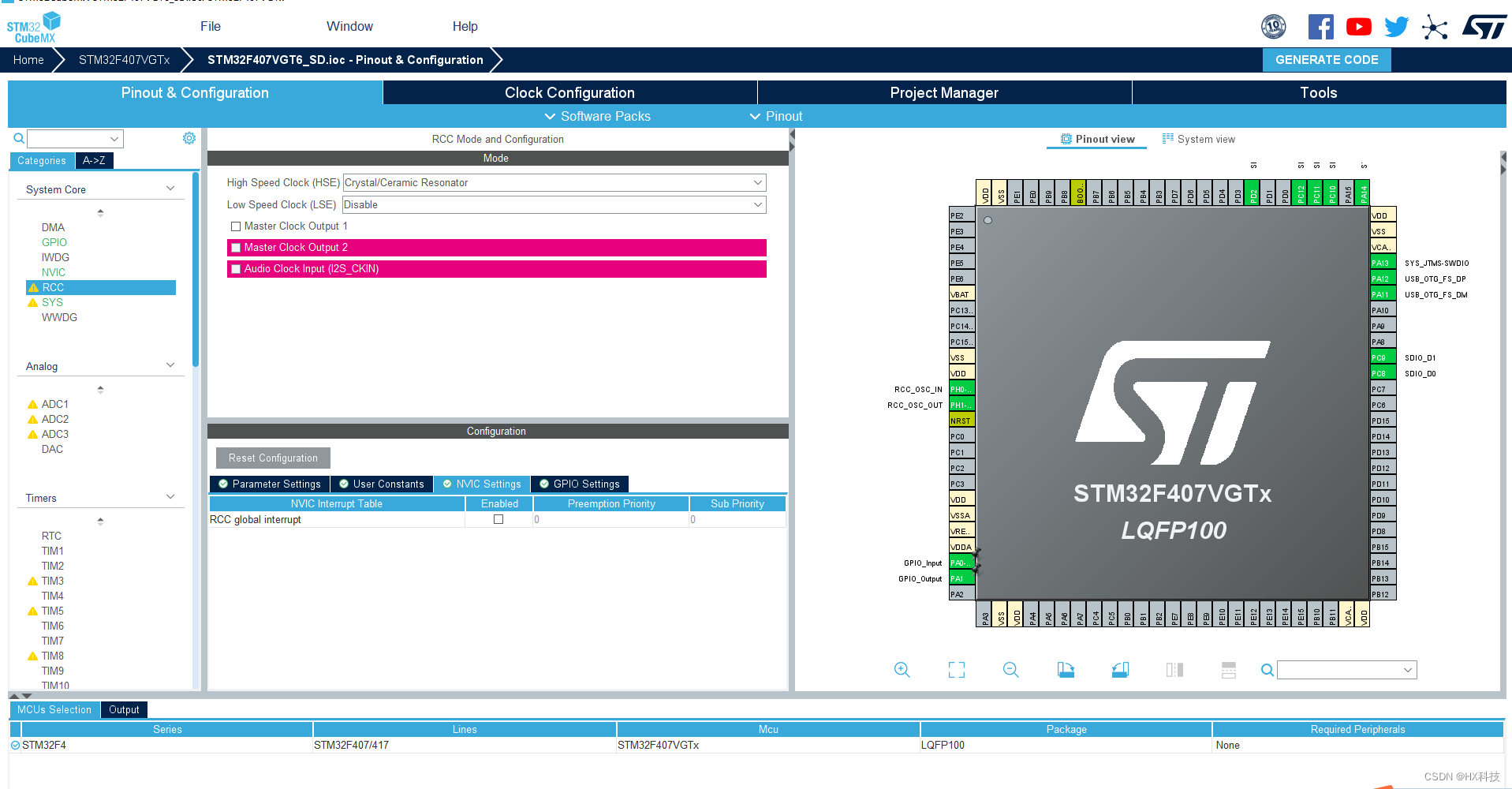Open the categories settings gear icon
Screen dimensions: 1512x789
(189, 138)
